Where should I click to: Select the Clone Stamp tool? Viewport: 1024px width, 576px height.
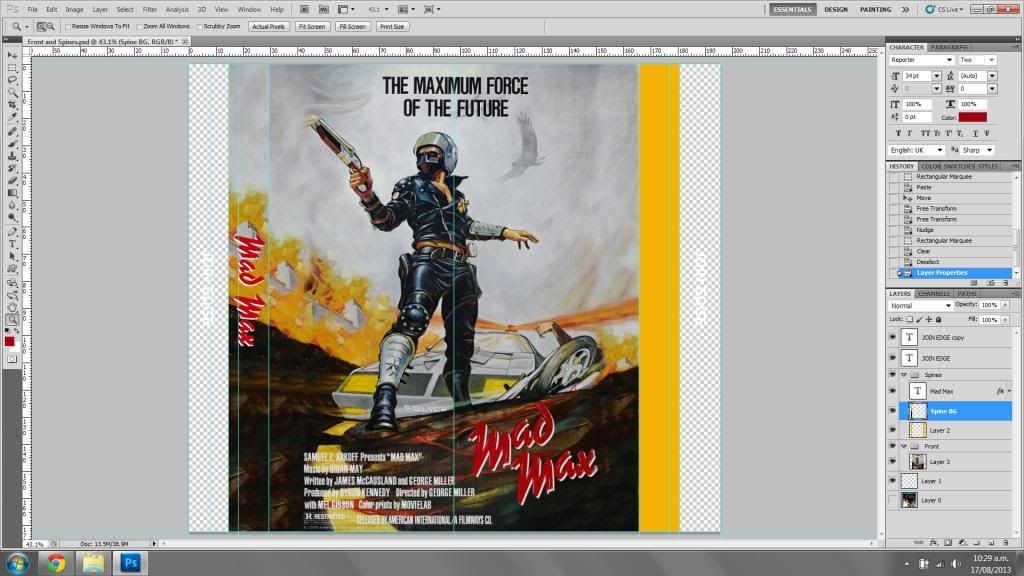[x=12, y=155]
